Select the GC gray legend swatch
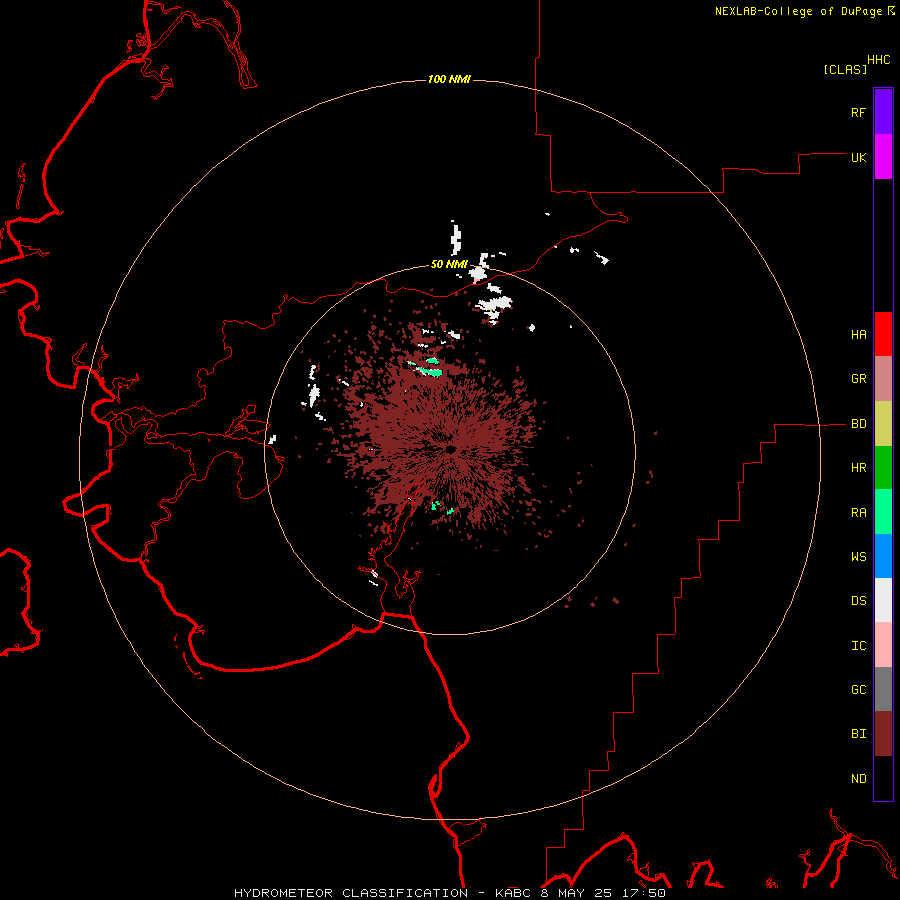The image size is (900, 900). pyautogui.click(x=883, y=689)
